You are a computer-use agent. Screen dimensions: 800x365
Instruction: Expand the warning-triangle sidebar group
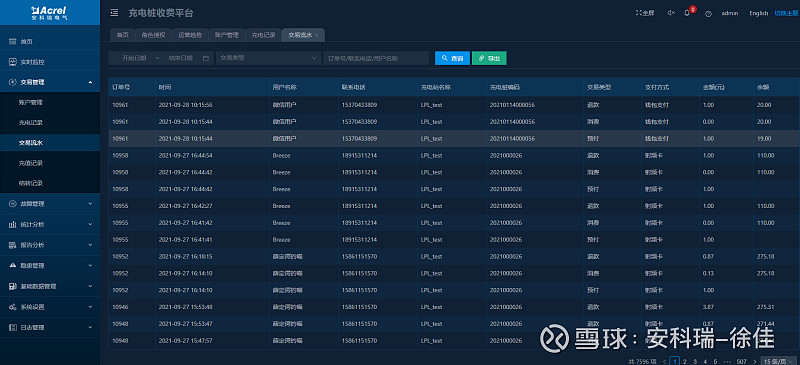point(50,265)
